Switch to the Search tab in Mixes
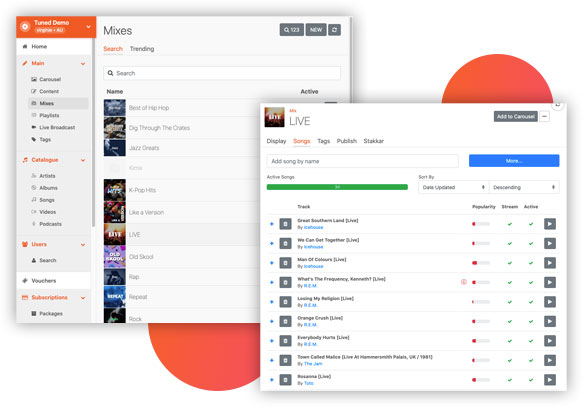Image resolution: width=583 pixels, height=407 pixels. click(113, 49)
